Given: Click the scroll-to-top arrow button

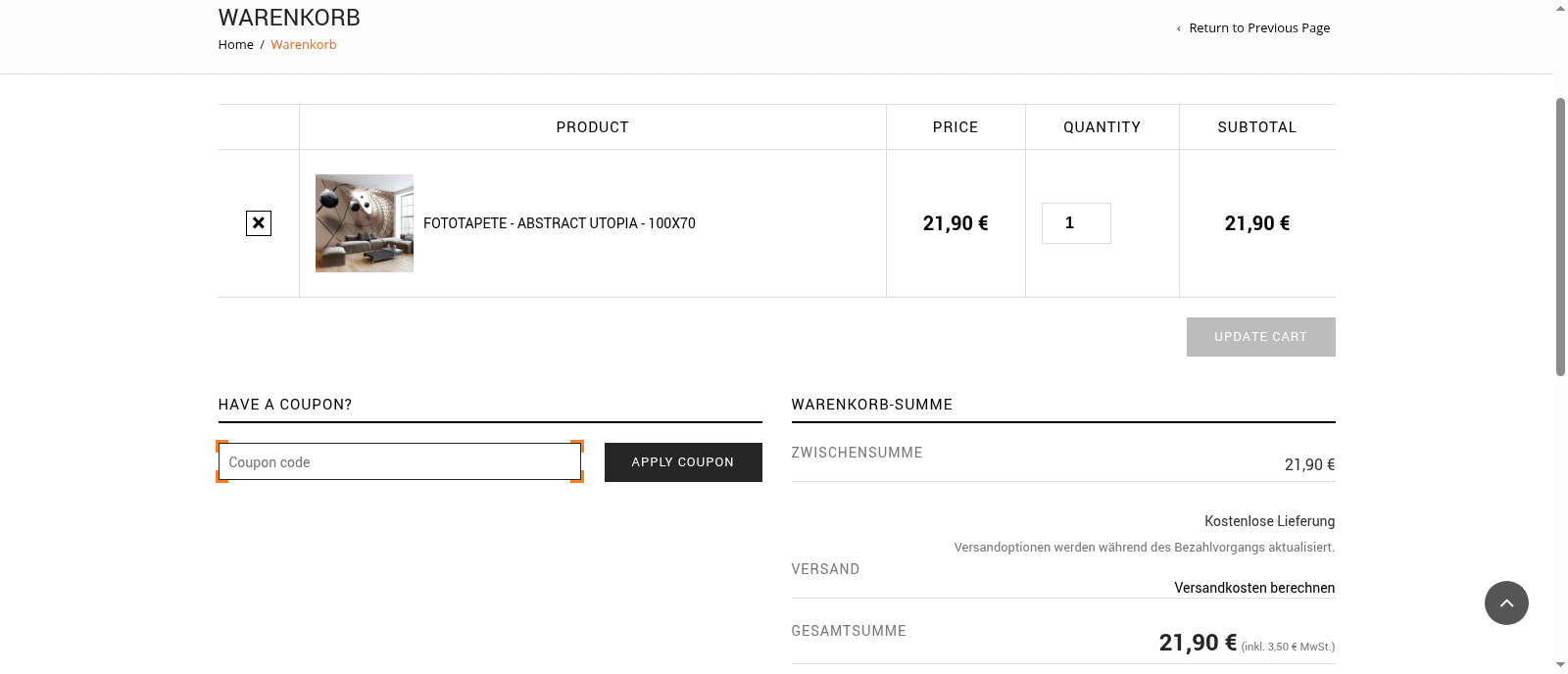Looking at the screenshot, I should pyautogui.click(x=1506, y=603).
